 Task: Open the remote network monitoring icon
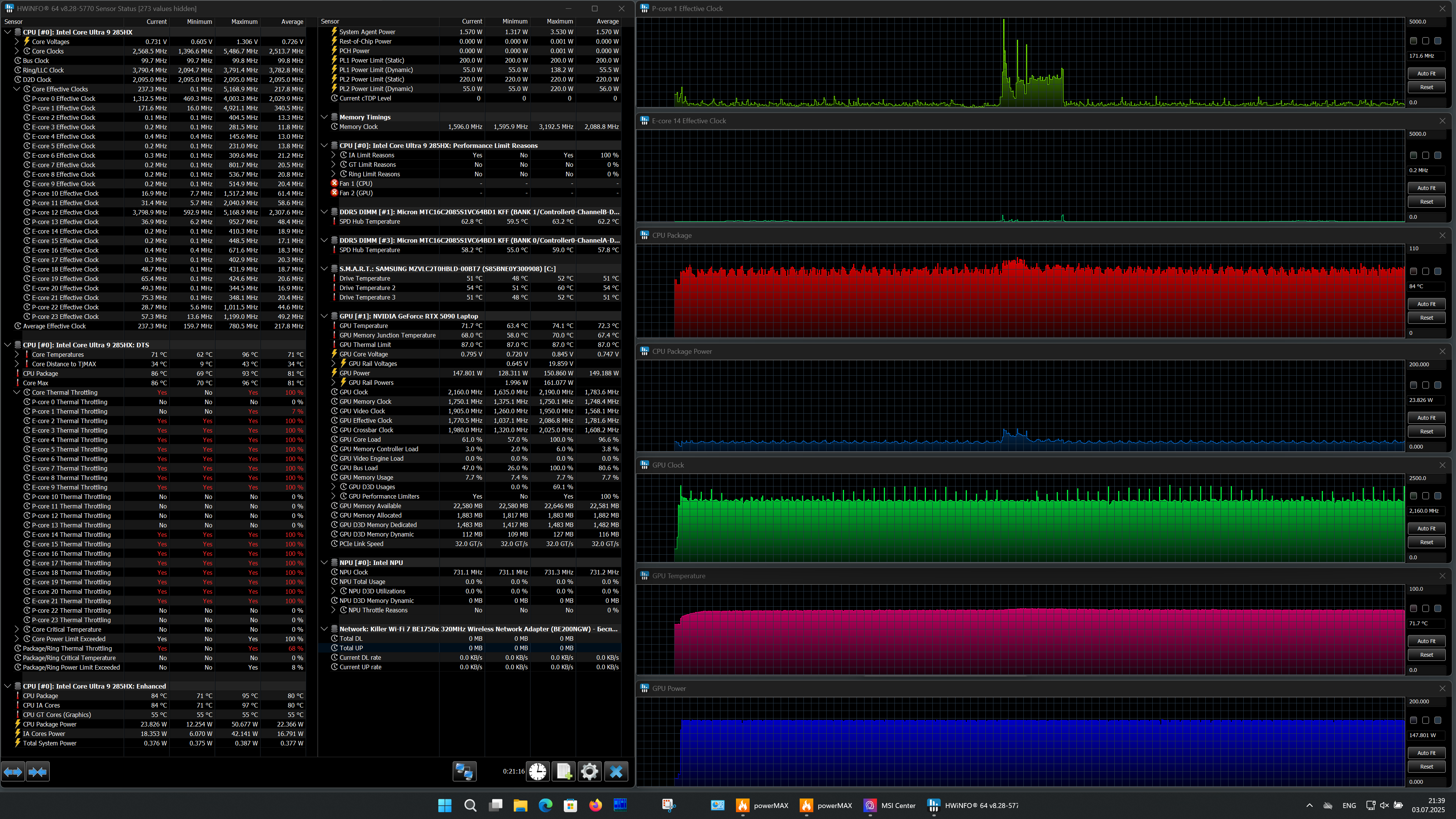pos(464,772)
